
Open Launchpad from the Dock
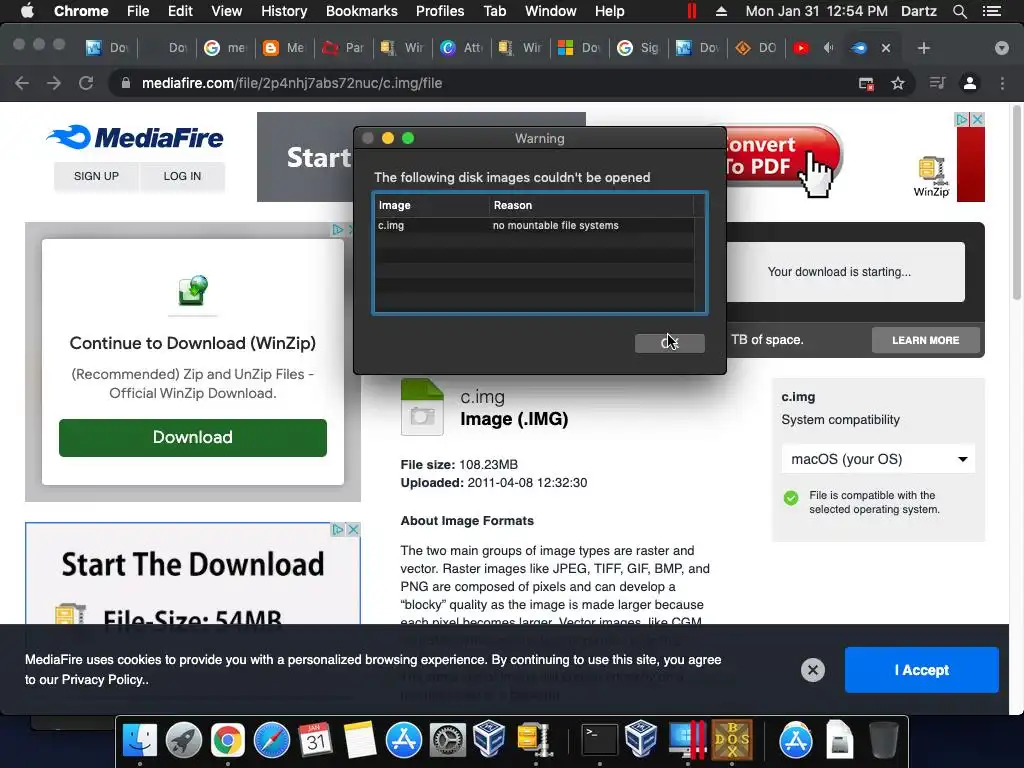(x=184, y=741)
